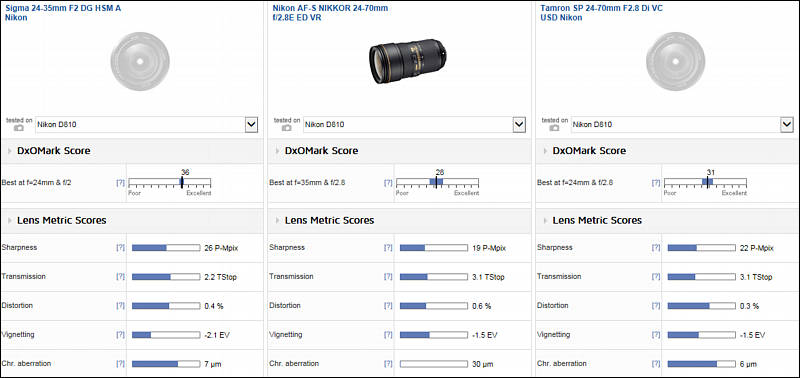Open help for Sigma 'Best at f=24mm & f/2'
Image resolution: width=800 pixels, height=378 pixels.
[120, 182]
